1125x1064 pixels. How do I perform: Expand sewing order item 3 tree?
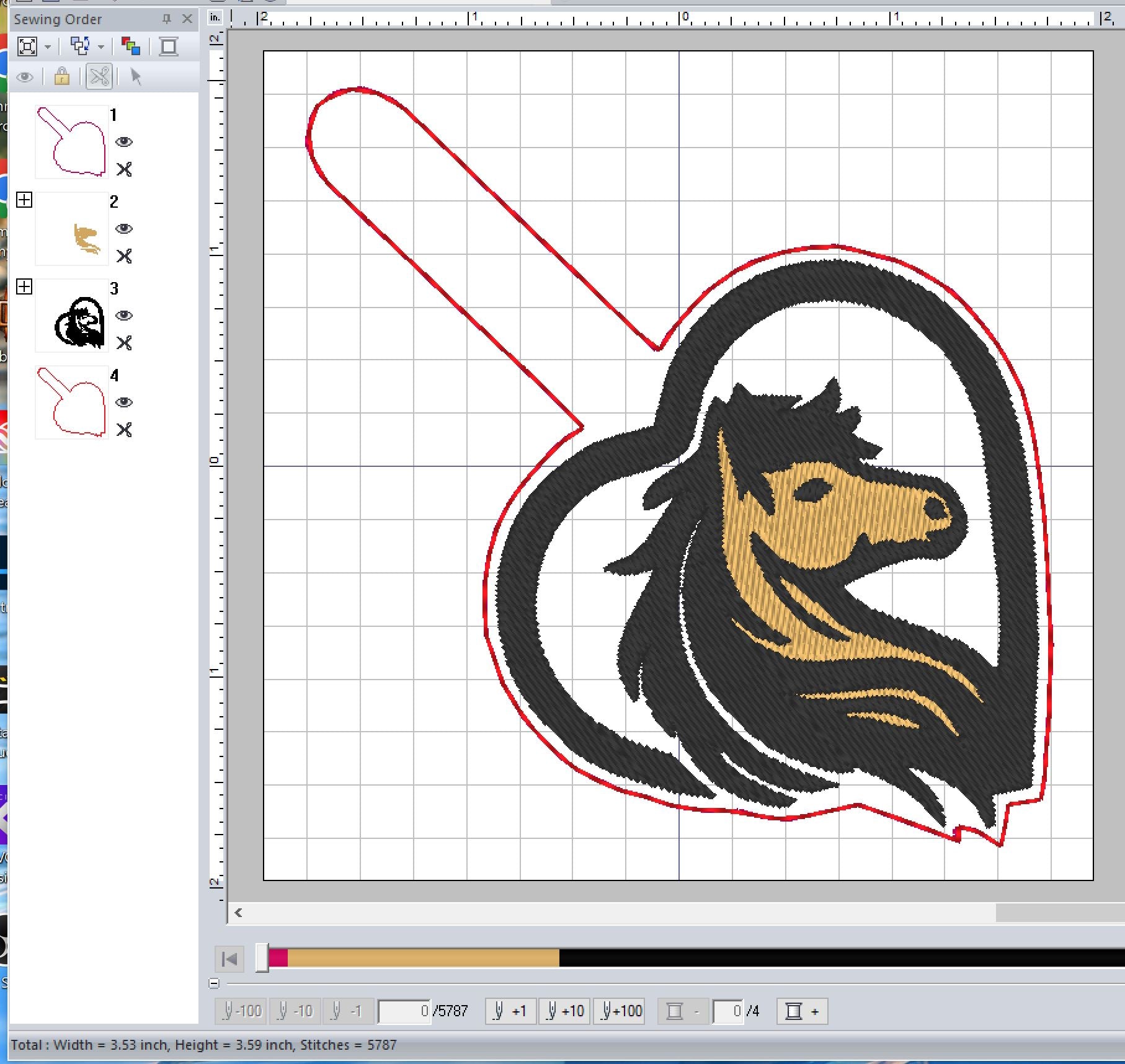tap(24, 286)
